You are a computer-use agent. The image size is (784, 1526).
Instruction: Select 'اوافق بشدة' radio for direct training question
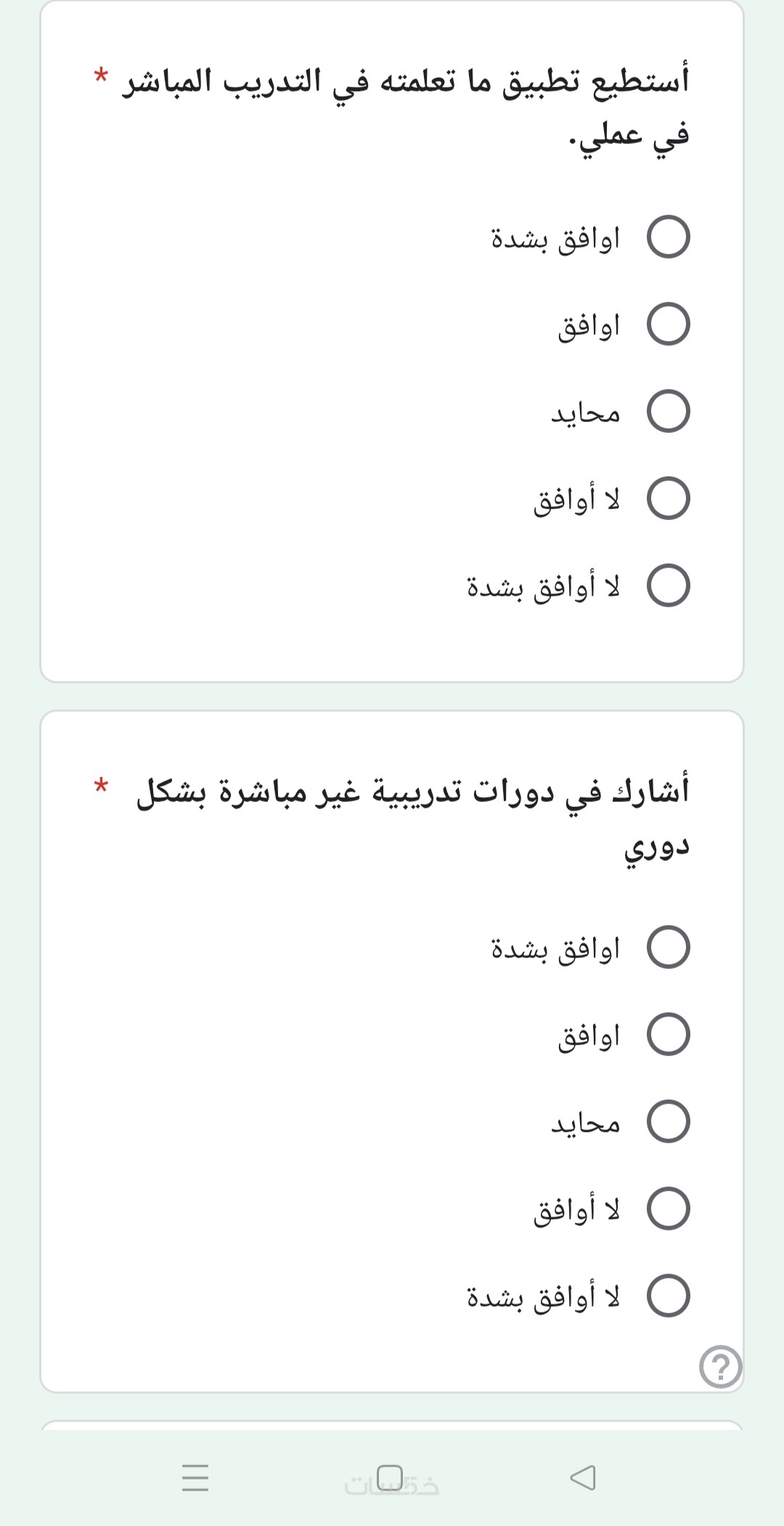668,238
